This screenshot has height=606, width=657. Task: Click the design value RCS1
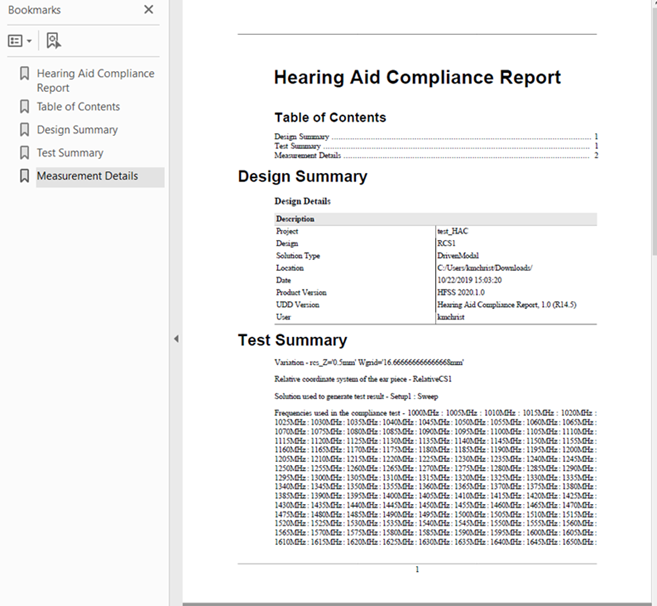(x=446, y=243)
